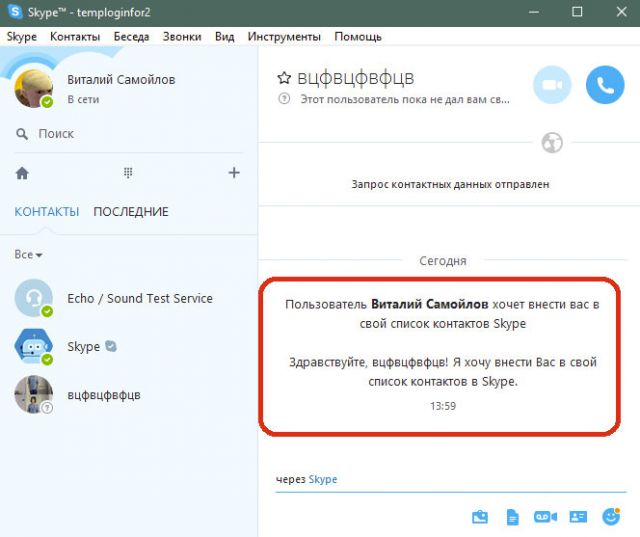This screenshot has width=640, height=537.
Task: Open the Контакты menu
Action: click(75, 37)
